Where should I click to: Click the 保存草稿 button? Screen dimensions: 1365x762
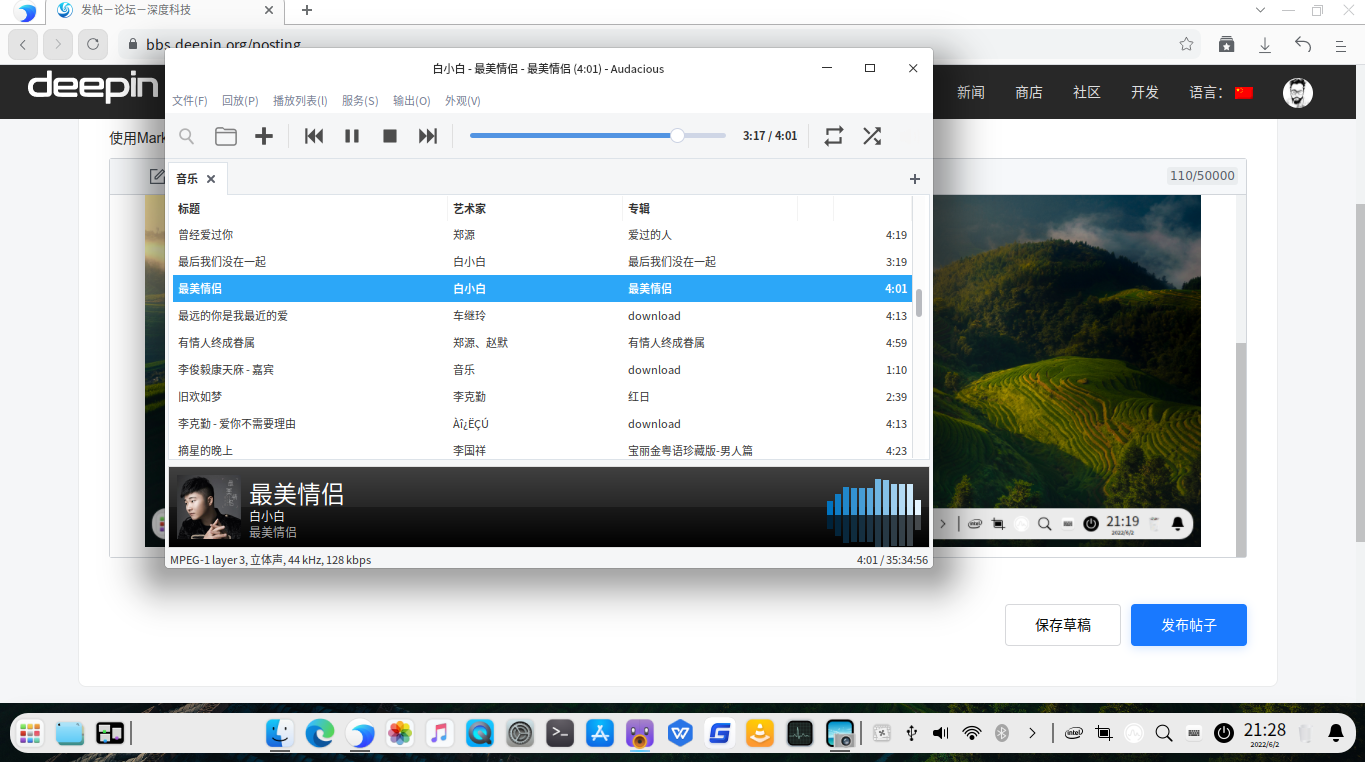coord(1062,624)
